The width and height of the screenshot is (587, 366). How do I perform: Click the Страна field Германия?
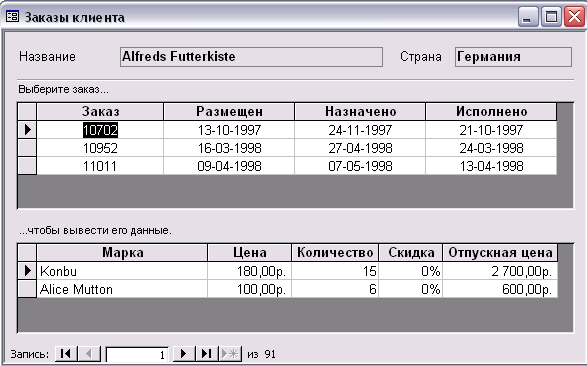click(513, 57)
